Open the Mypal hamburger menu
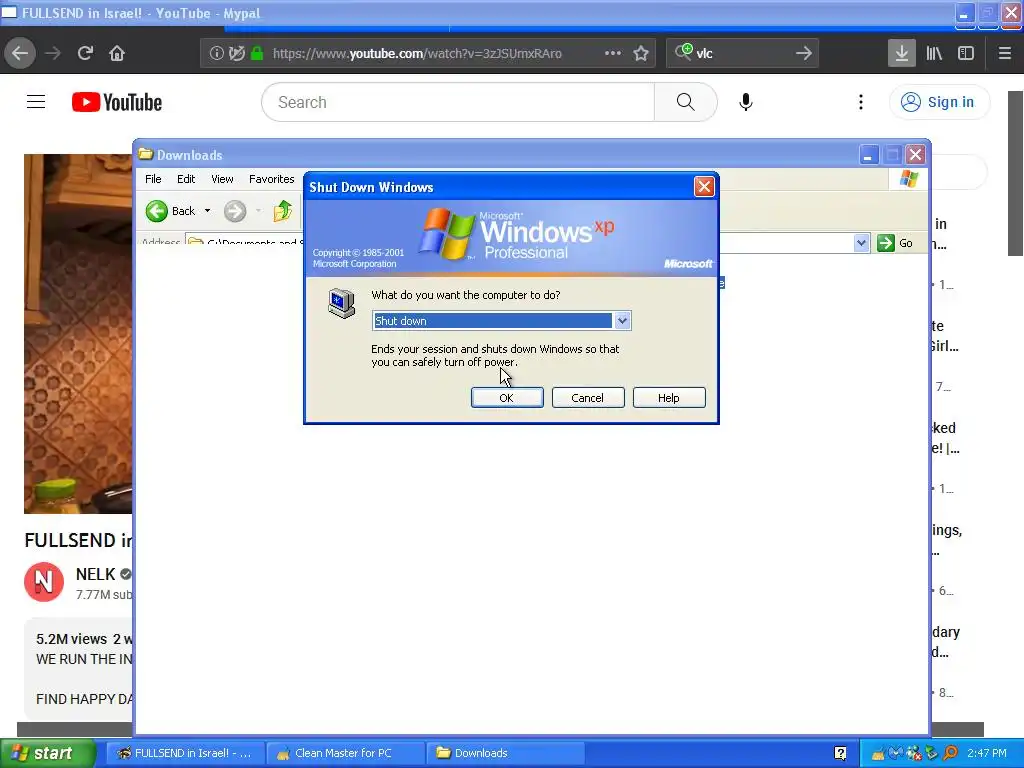This screenshot has height=768, width=1024. [1005, 53]
